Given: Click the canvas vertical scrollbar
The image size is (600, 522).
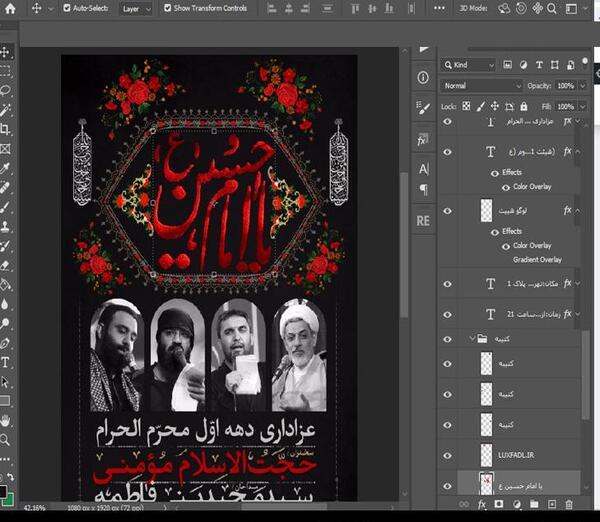Looking at the screenshot, I should click(x=404, y=245).
